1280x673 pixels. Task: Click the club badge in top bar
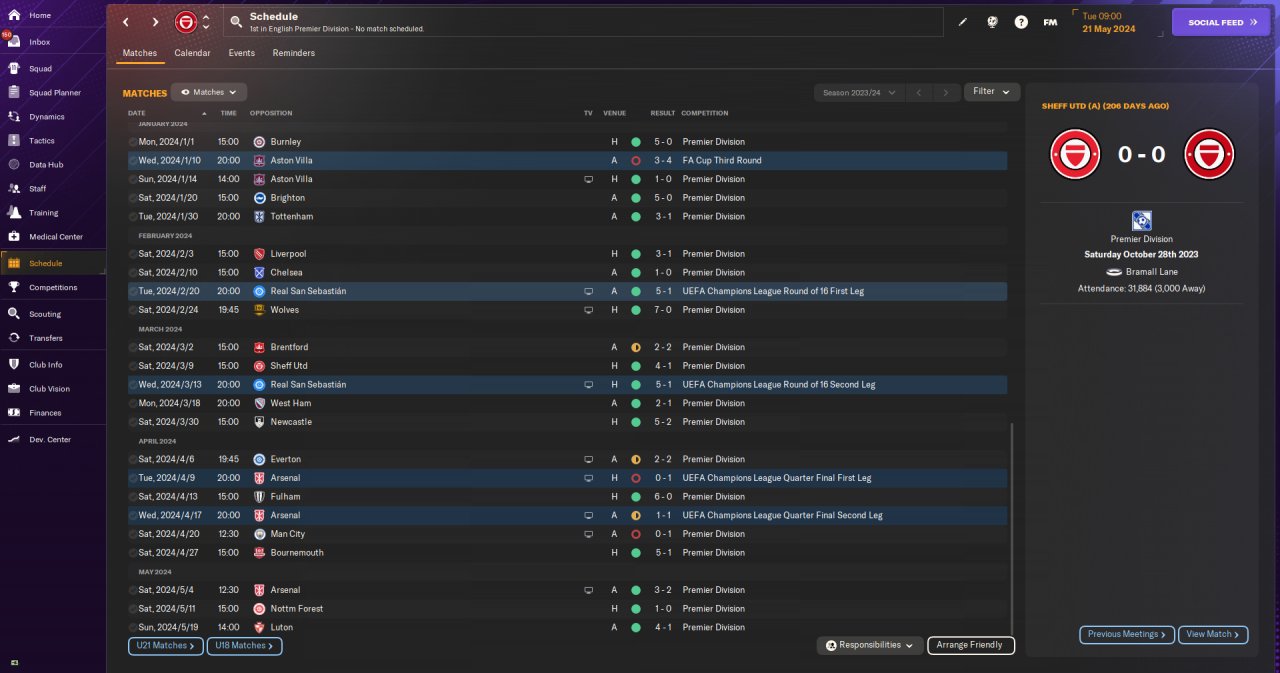[186, 22]
